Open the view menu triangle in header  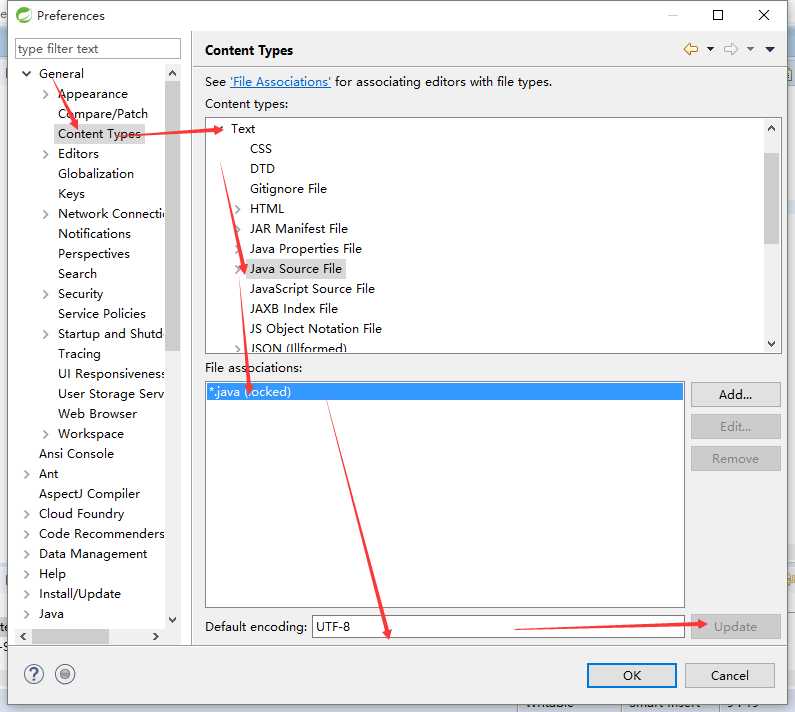coord(770,49)
